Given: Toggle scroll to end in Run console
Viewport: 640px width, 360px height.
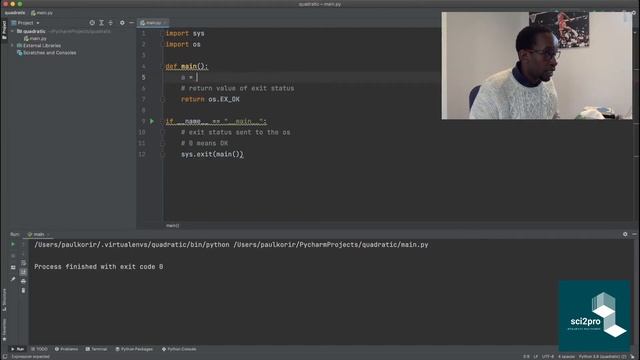Looking at the screenshot, I should click(23, 272).
